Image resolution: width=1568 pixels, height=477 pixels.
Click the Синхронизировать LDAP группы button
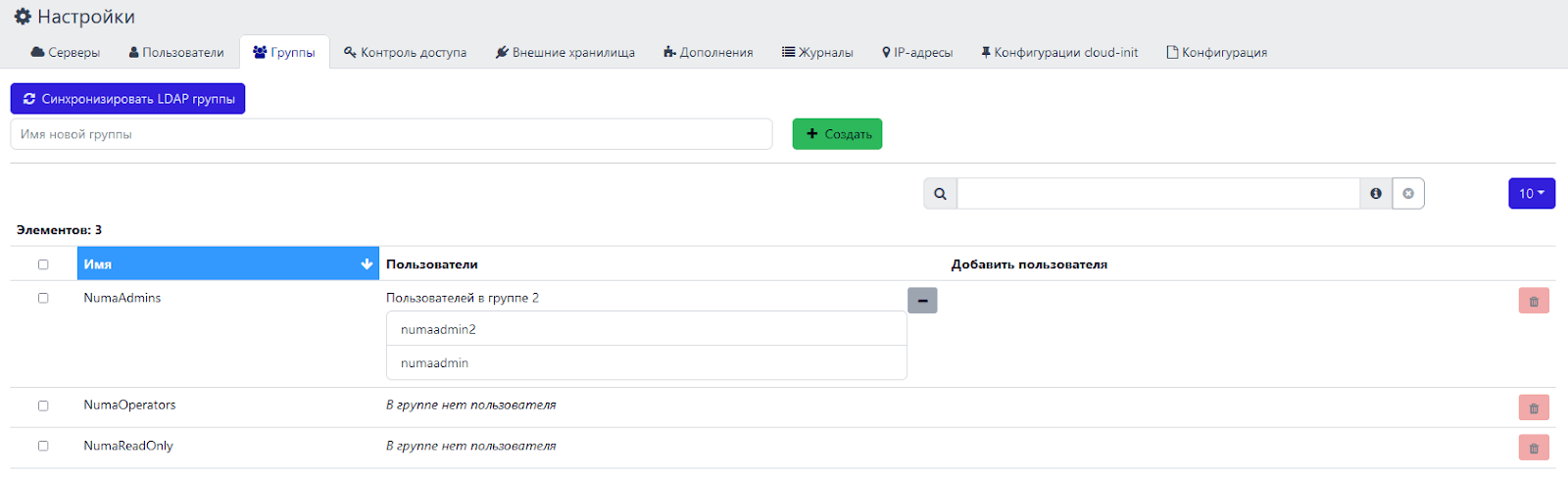(127, 99)
